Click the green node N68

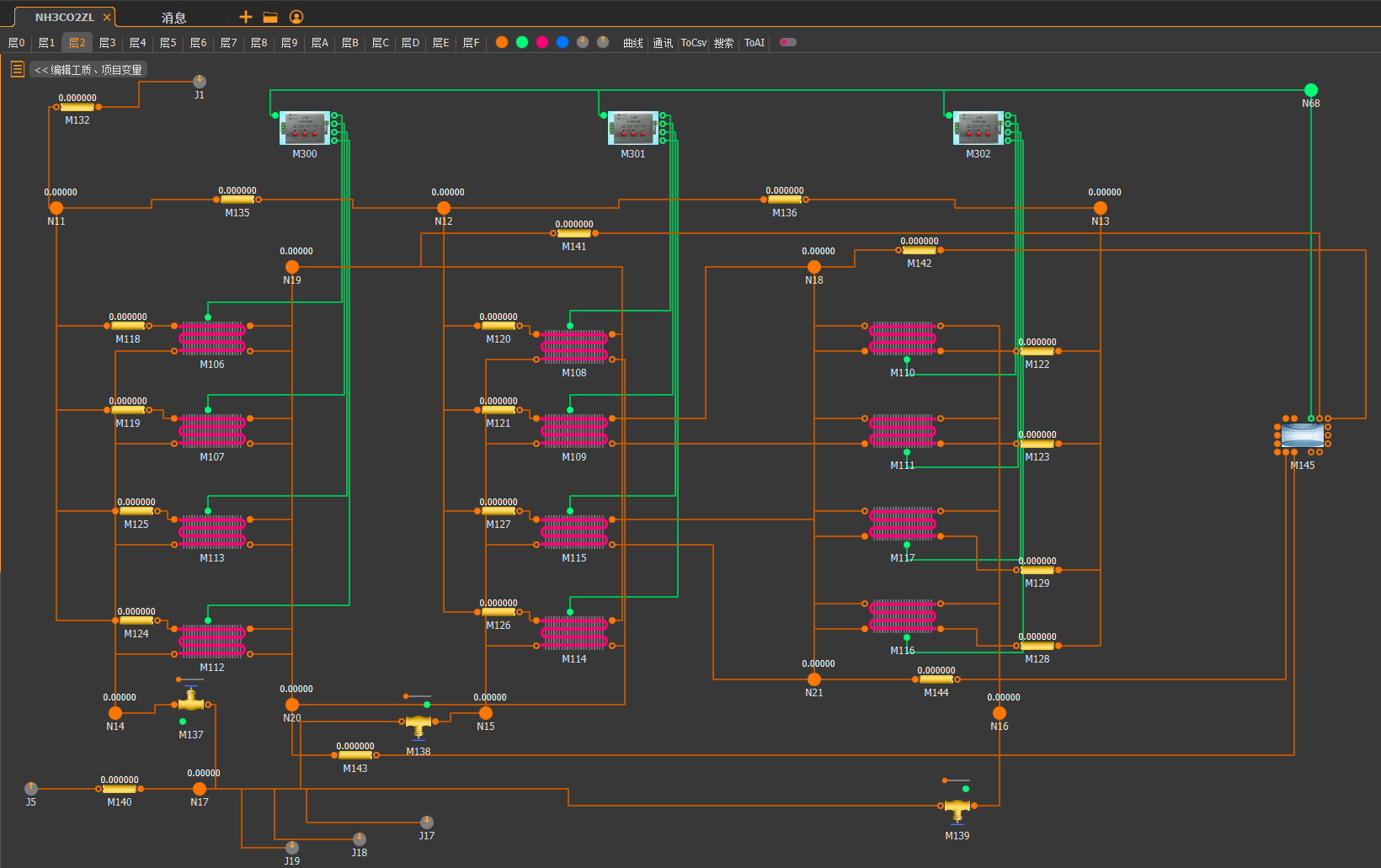pos(1311,90)
